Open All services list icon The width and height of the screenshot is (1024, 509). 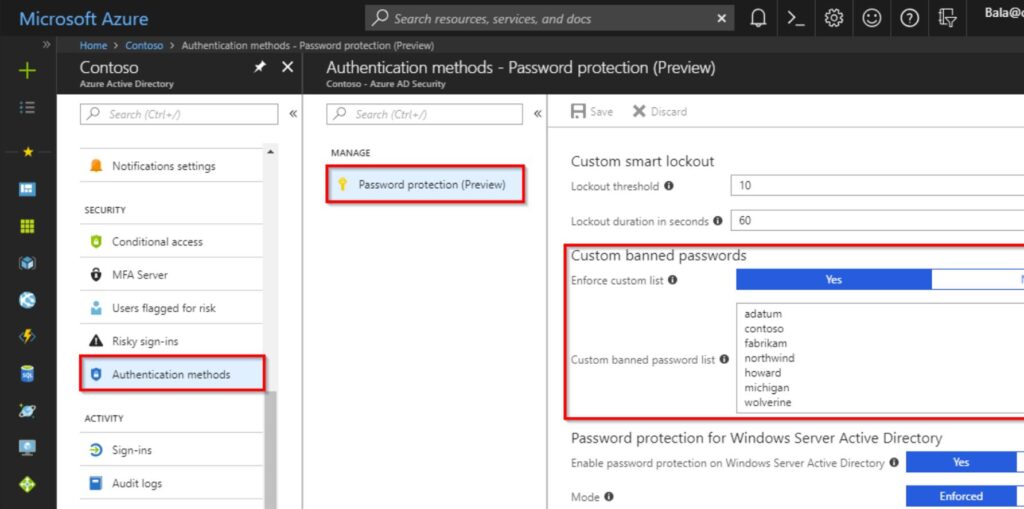(x=27, y=108)
